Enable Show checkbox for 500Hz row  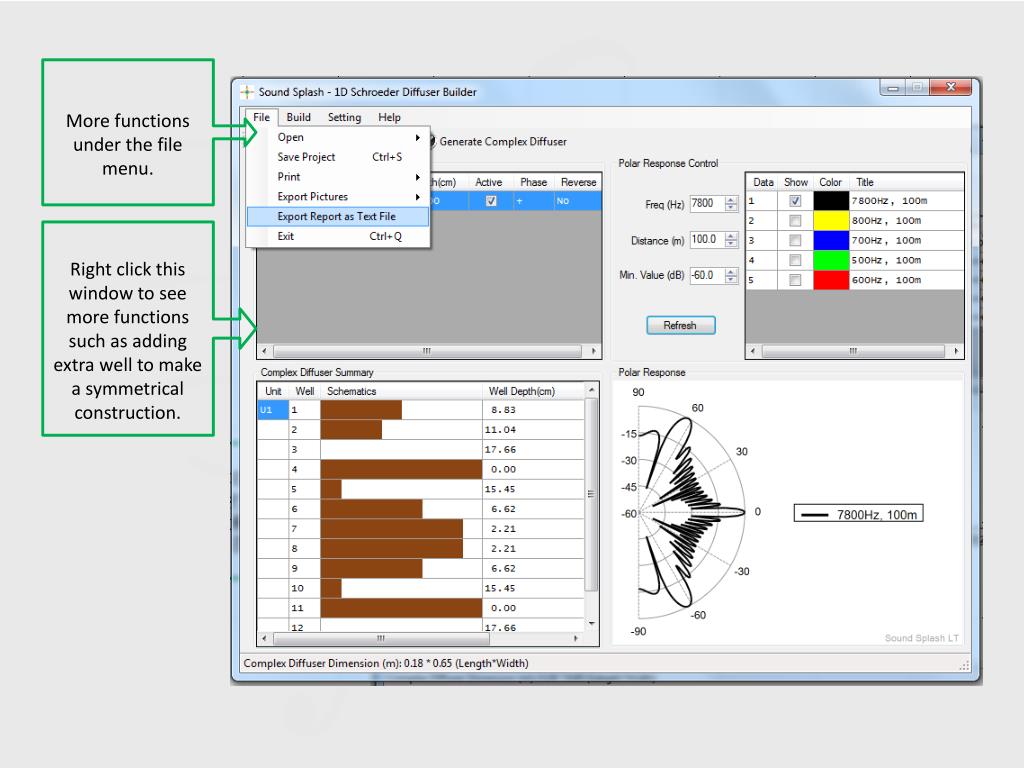795,260
